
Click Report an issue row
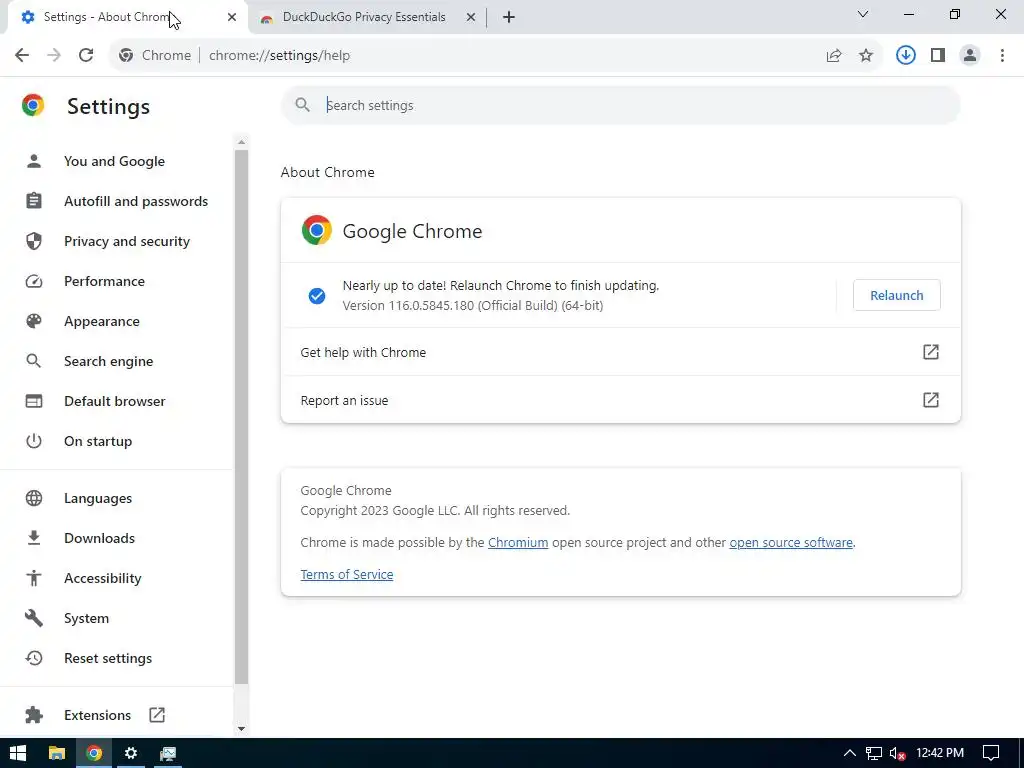pos(620,400)
